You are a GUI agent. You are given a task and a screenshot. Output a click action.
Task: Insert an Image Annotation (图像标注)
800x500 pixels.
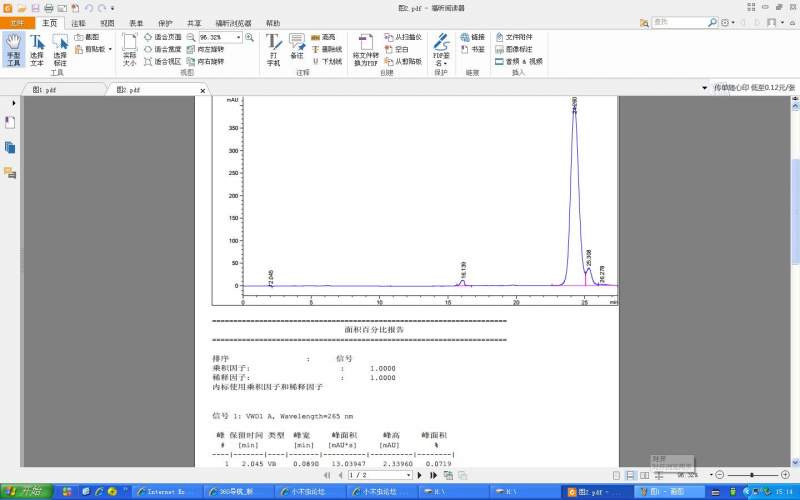pos(514,49)
